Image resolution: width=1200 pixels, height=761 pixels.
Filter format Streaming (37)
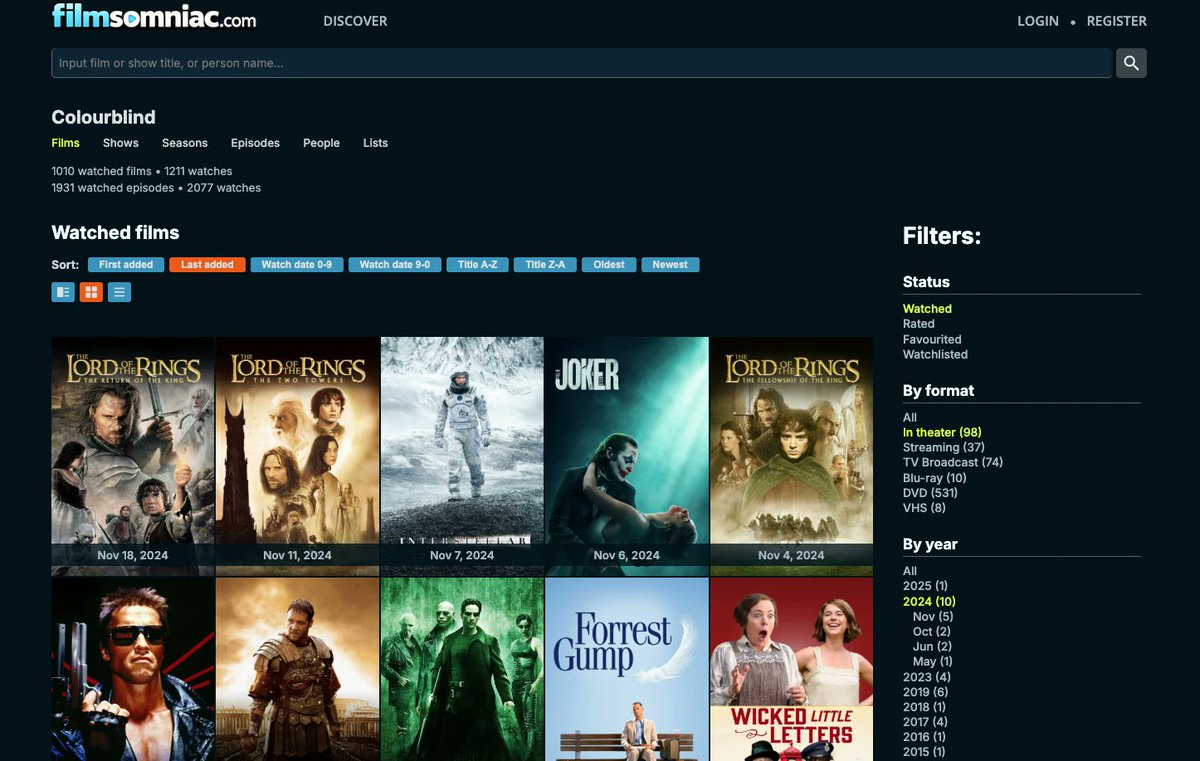[944, 448]
